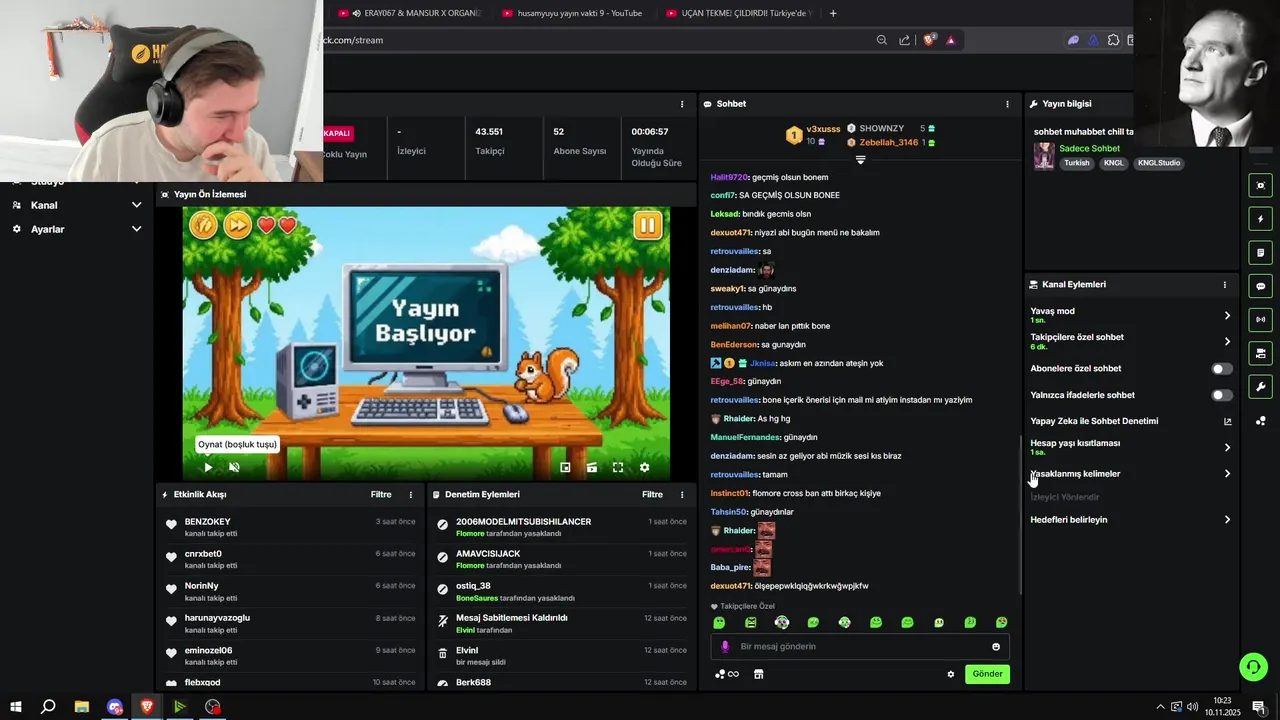Select BENZOKEY follow event
This screenshot has height=720, width=1280.
pos(289,527)
